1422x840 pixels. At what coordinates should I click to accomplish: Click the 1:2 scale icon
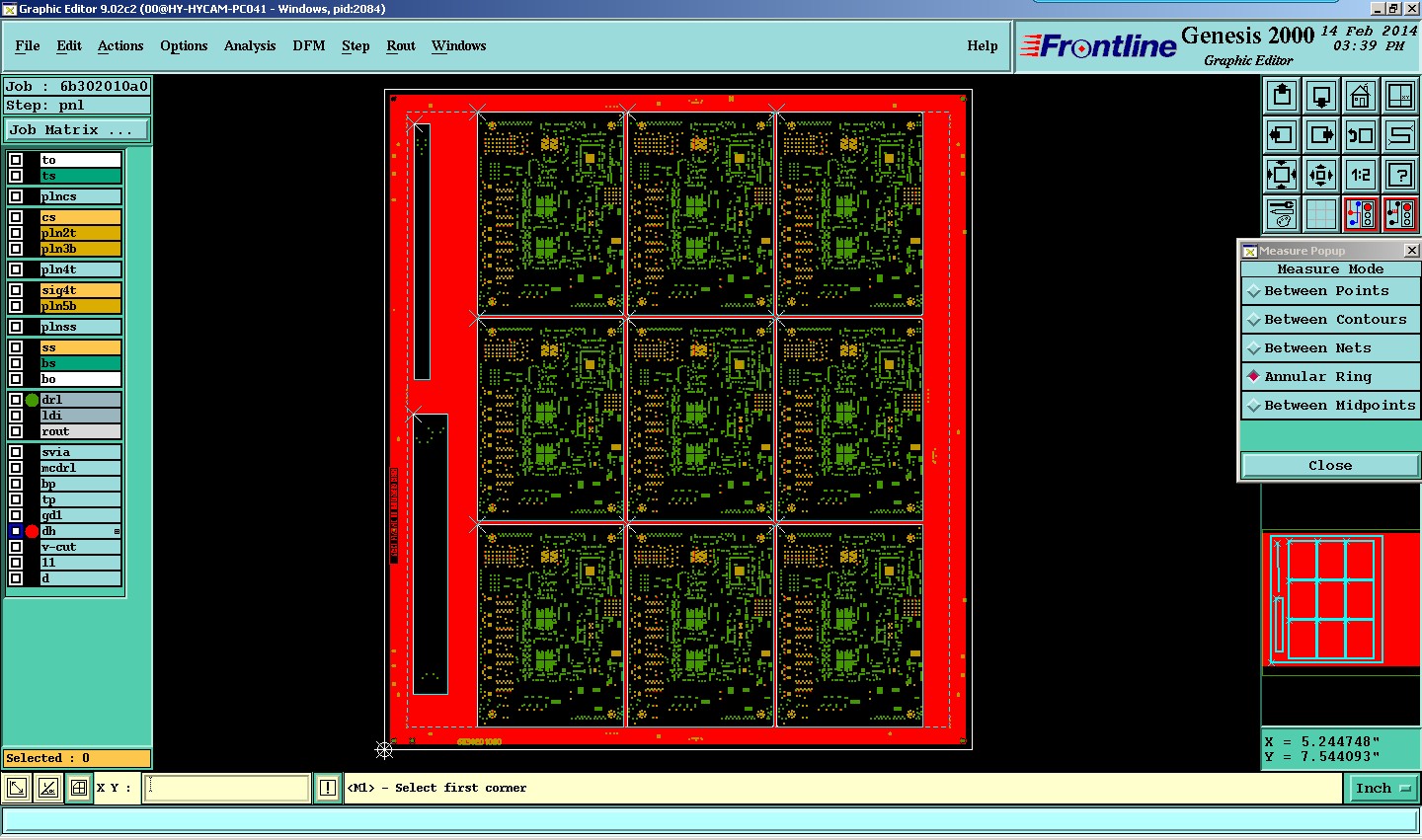coord(1361,175)
